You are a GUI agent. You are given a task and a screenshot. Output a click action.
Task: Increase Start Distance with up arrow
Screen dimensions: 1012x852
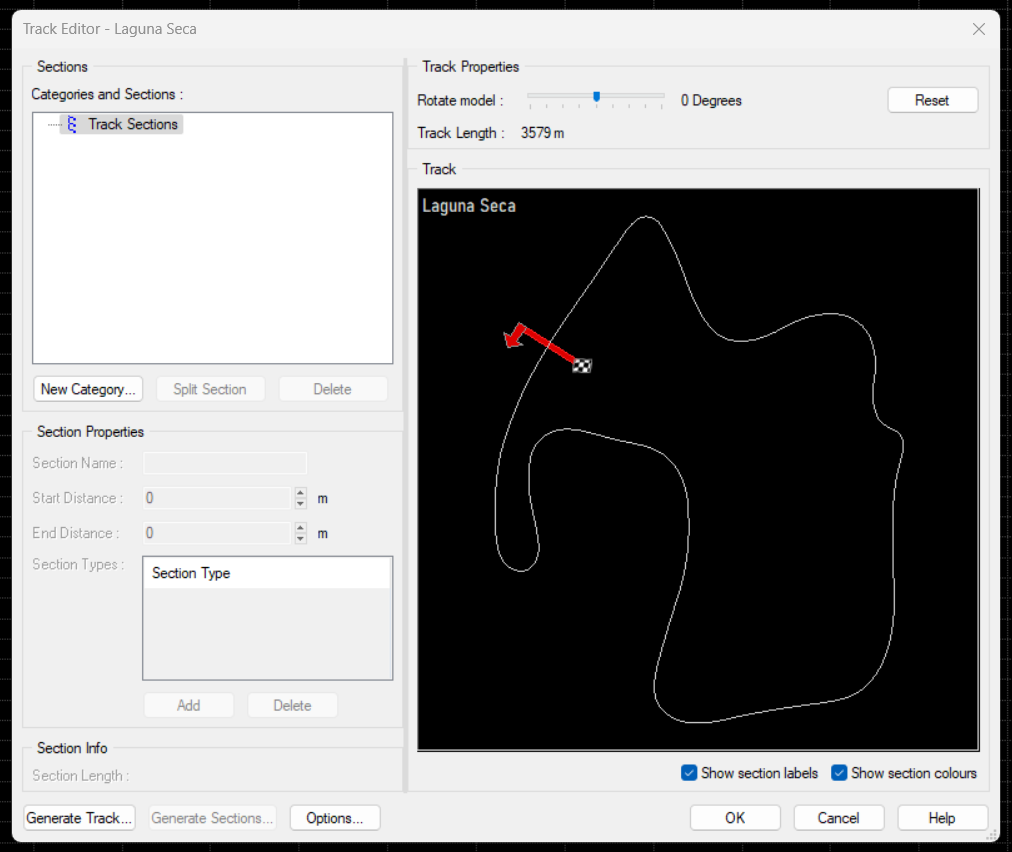[301, 493]
